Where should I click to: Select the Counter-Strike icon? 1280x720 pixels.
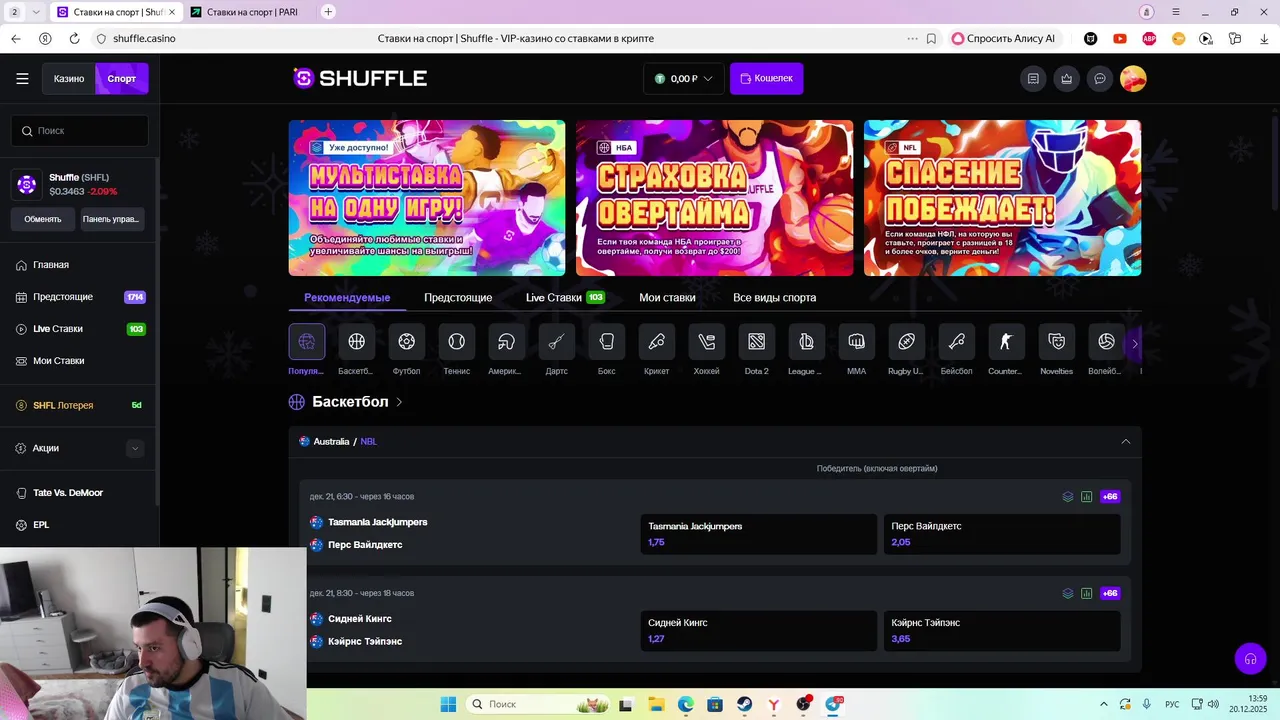[1006, 342]
